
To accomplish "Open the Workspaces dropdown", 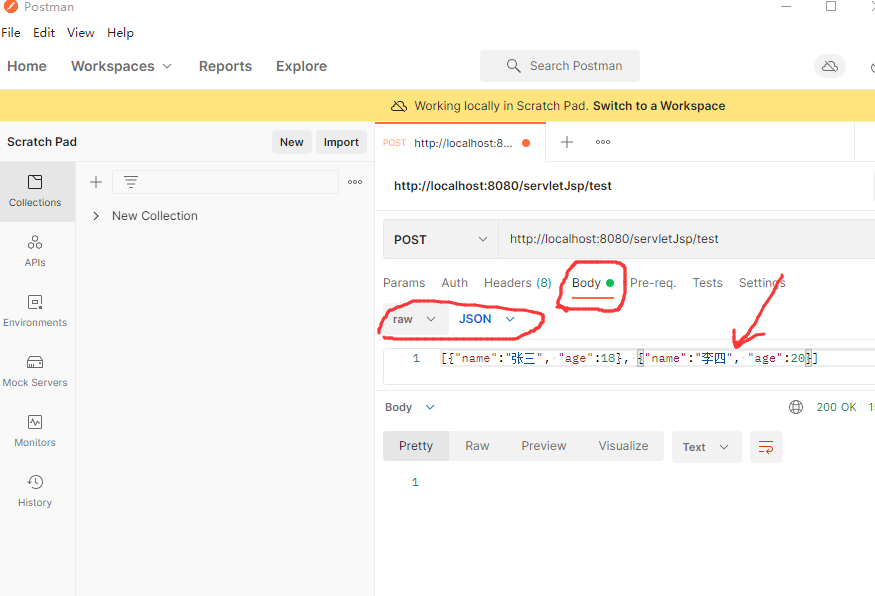I will [121, 66].
